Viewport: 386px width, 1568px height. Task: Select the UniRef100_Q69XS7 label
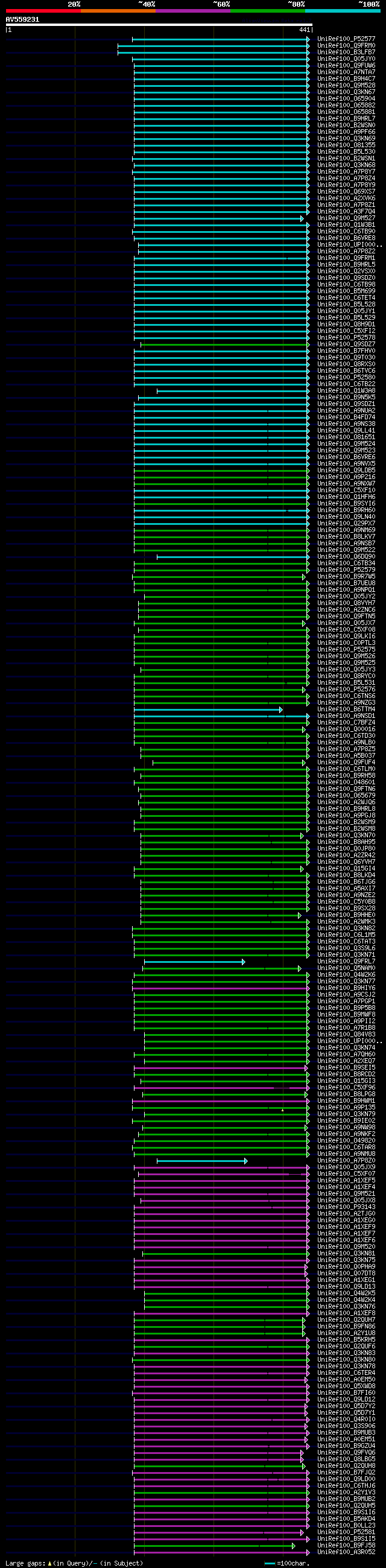click(346, 192)
